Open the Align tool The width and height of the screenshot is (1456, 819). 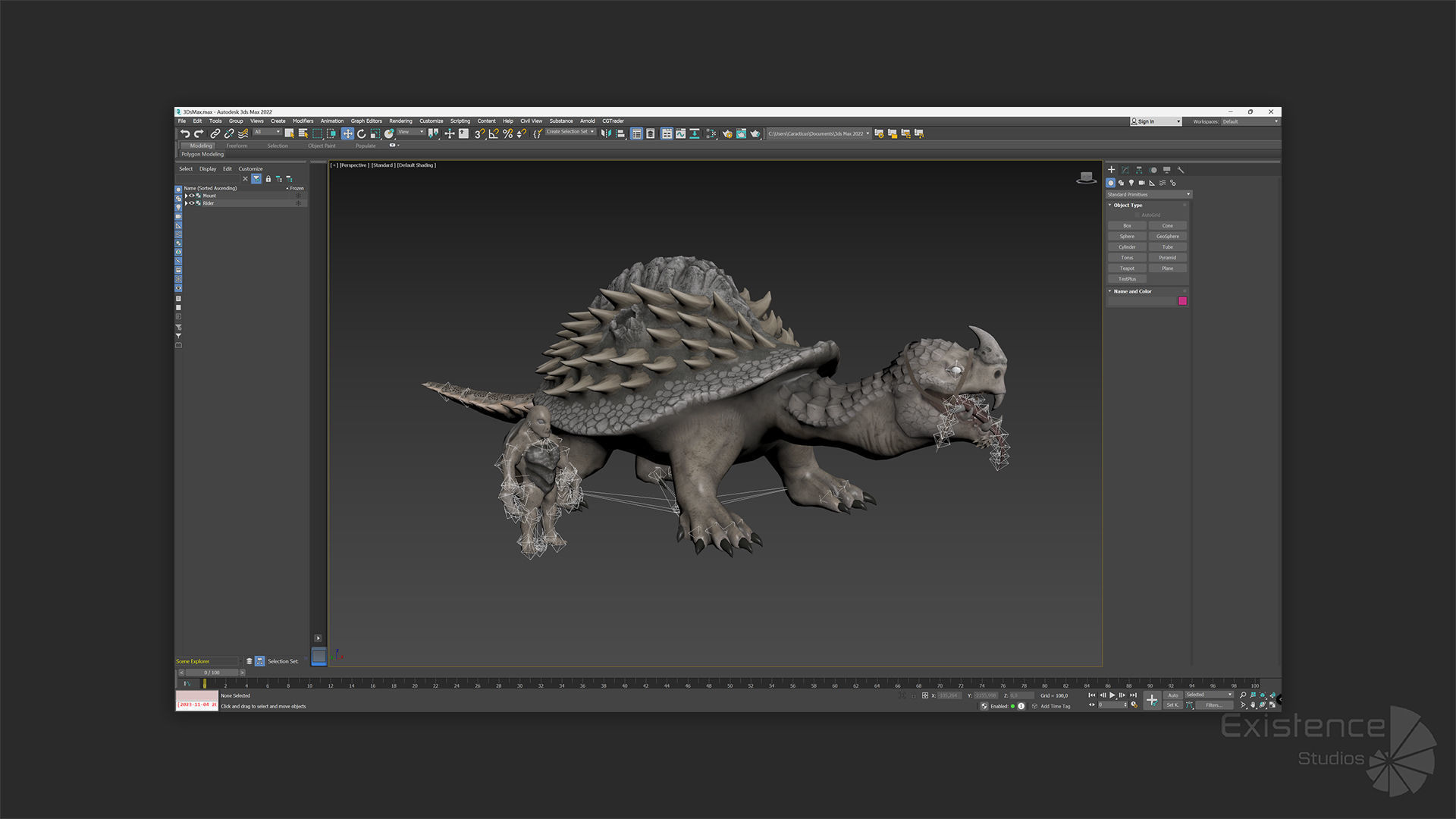(620, 133)
